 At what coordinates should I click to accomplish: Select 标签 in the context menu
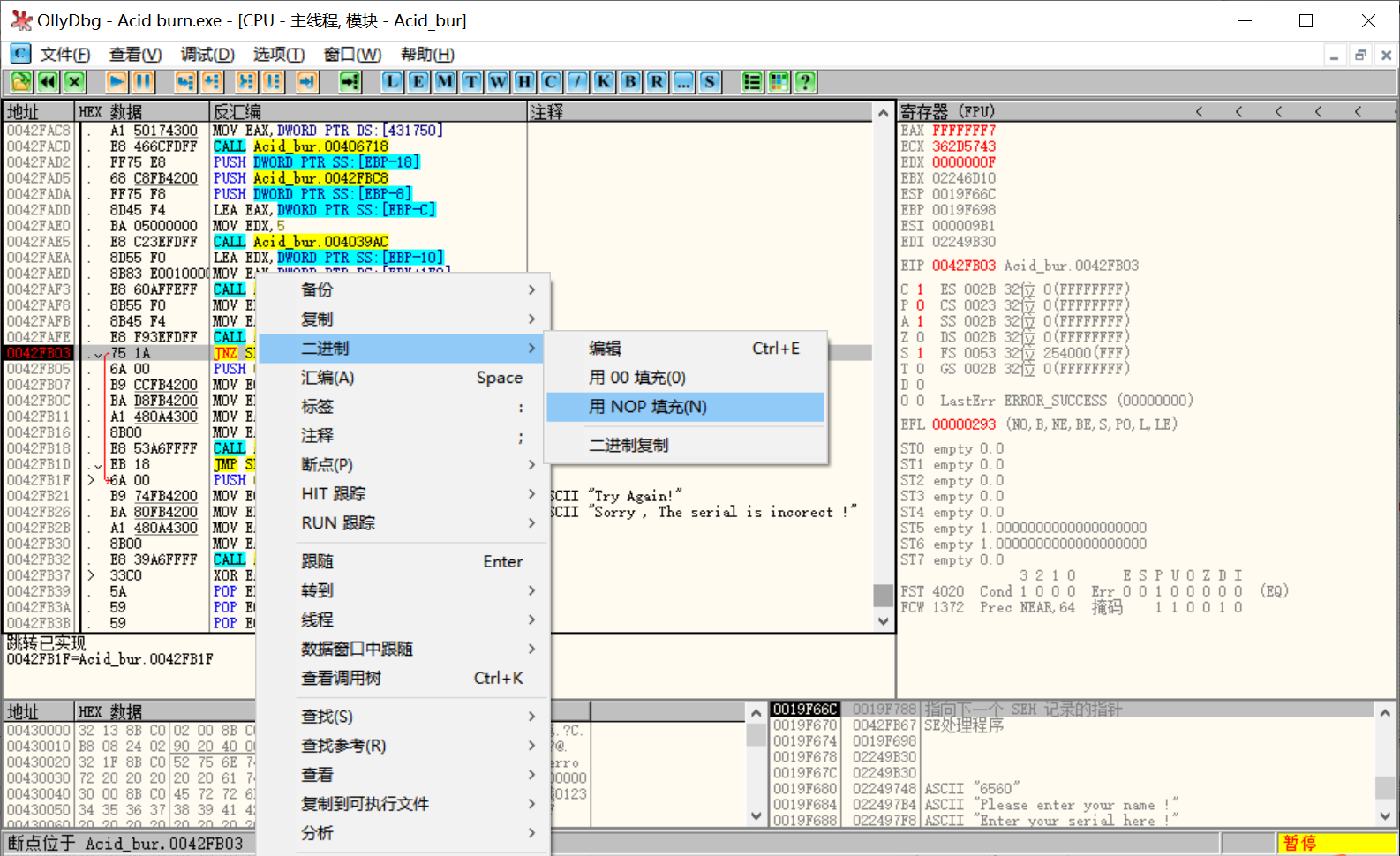coord(403,407)
